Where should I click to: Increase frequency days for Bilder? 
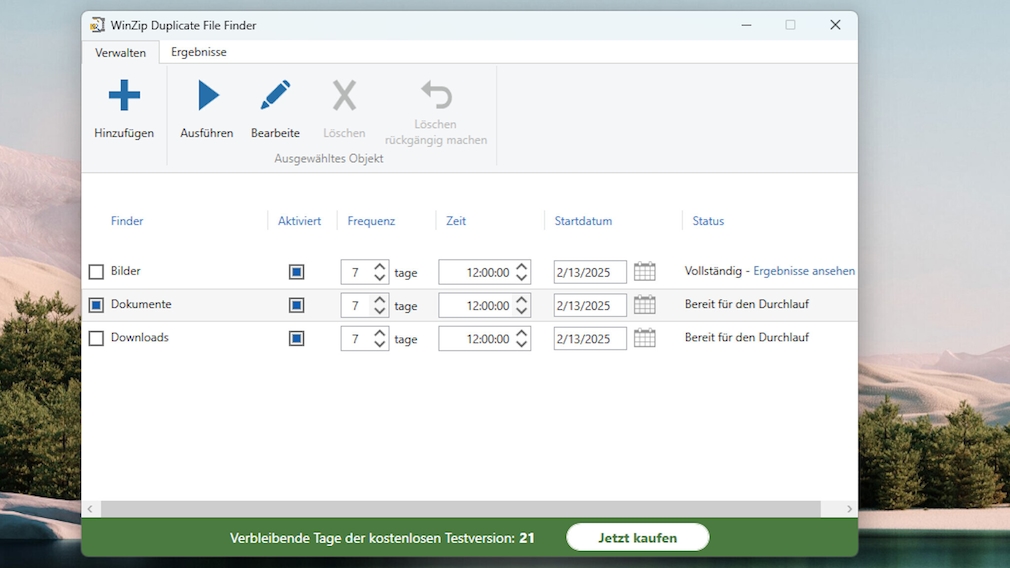[380, 267]
